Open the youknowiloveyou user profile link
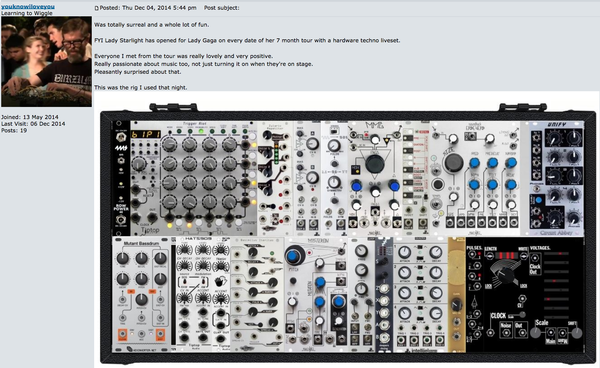 [x=28, y=6]
